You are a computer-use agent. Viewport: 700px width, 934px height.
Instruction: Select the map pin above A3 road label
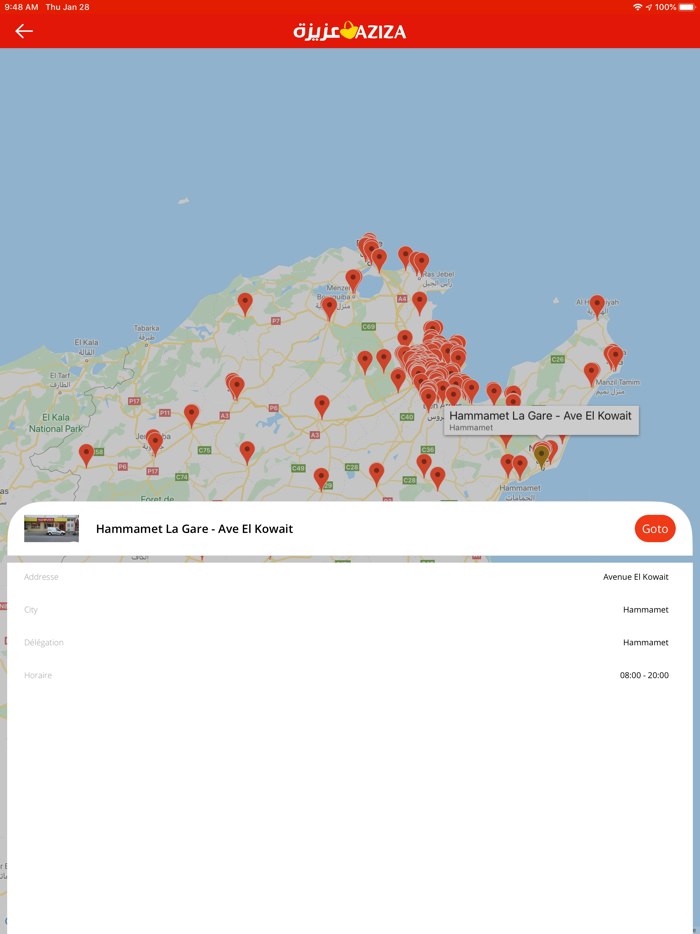coord(321,404)
